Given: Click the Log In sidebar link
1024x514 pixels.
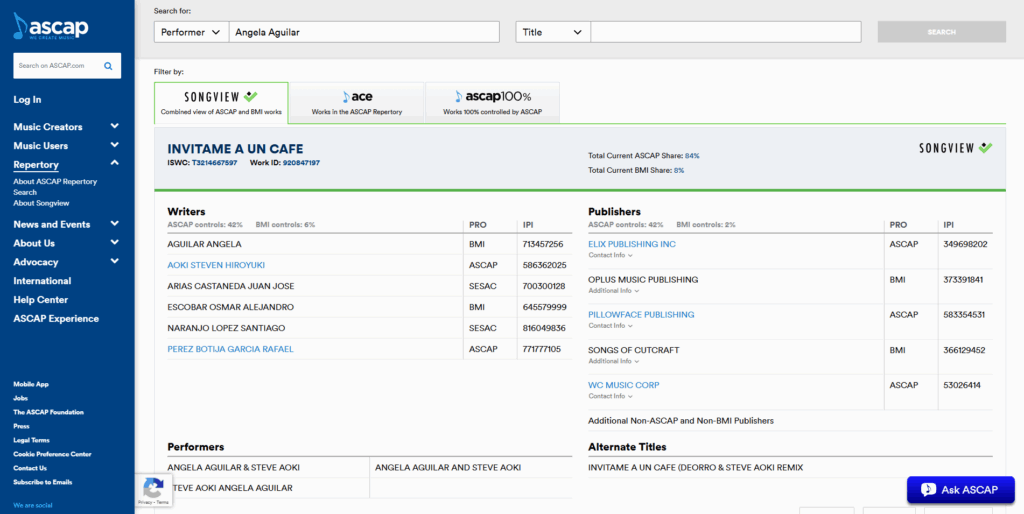Looking at the screenshot, I should (27, 100).
